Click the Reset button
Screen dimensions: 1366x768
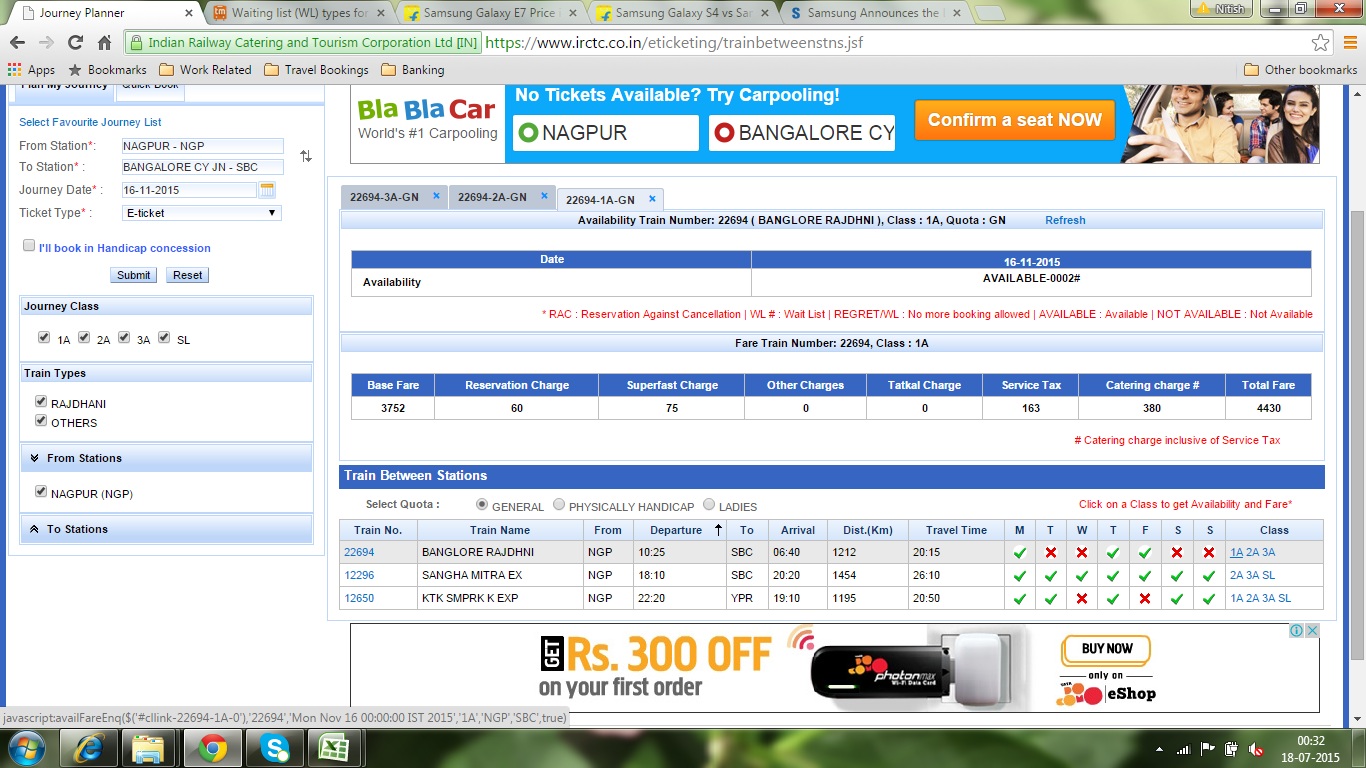pos(187,275)
